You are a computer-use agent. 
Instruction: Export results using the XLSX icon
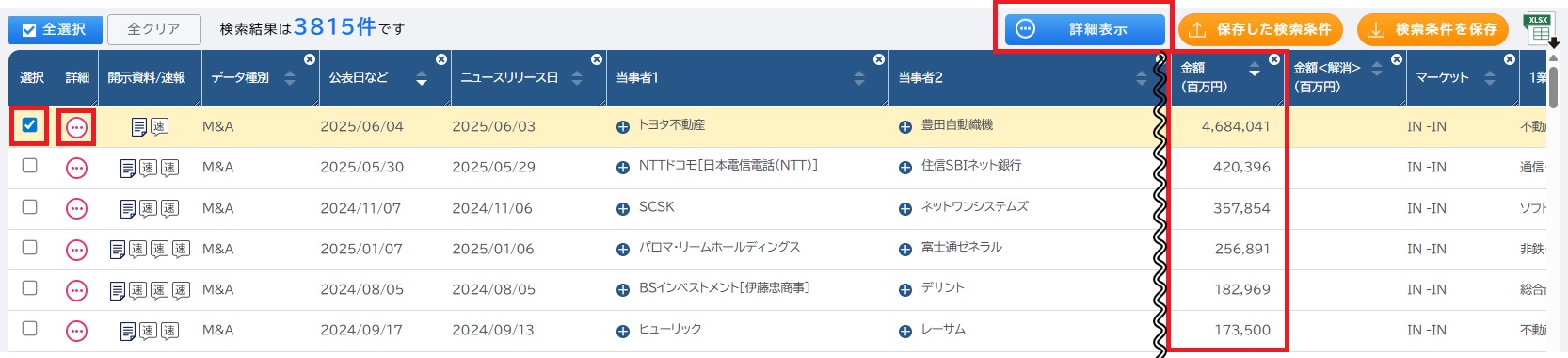(1540, 28)
